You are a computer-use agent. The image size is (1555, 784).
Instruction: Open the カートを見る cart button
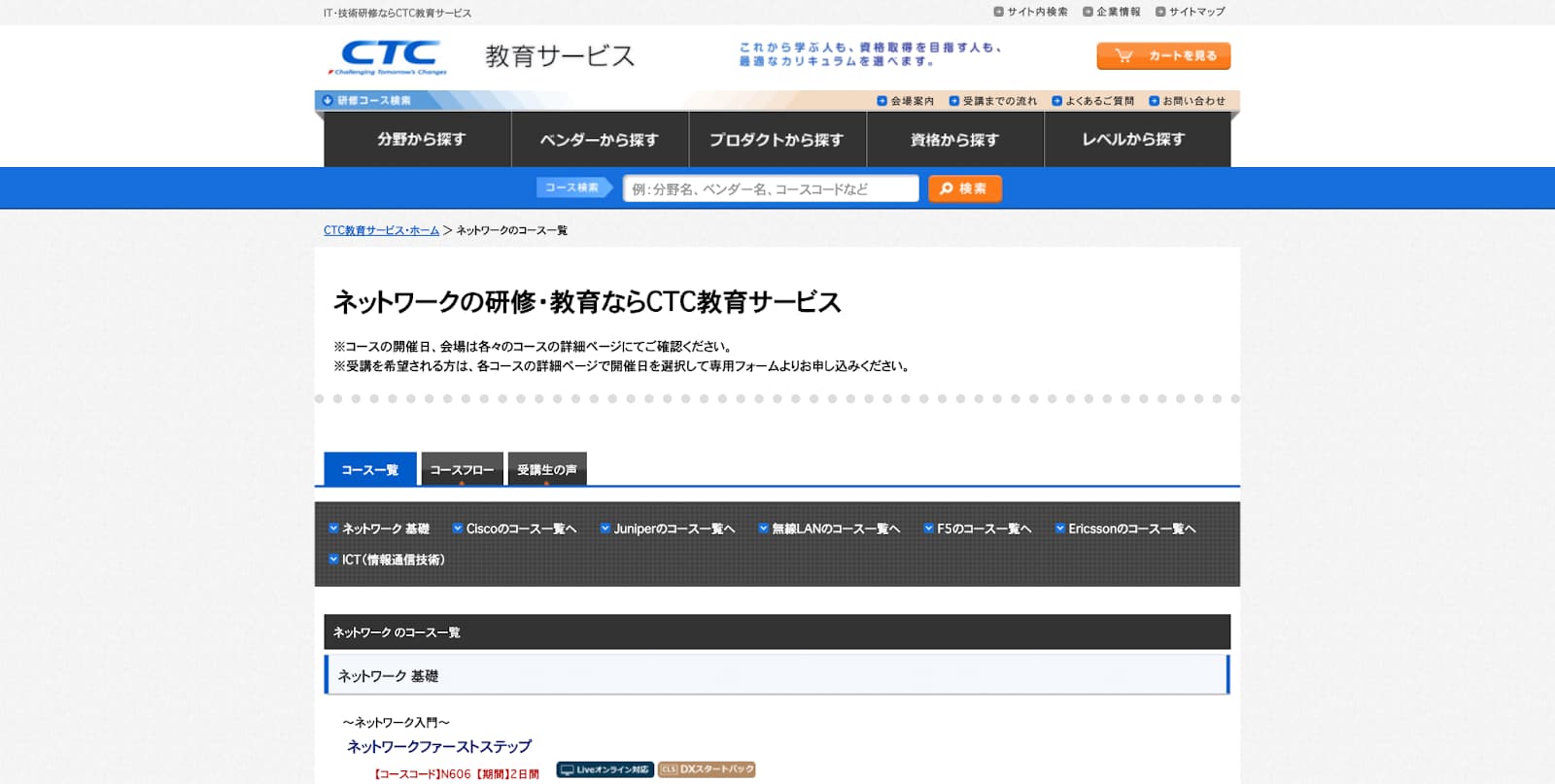[x=1163, y=56]
